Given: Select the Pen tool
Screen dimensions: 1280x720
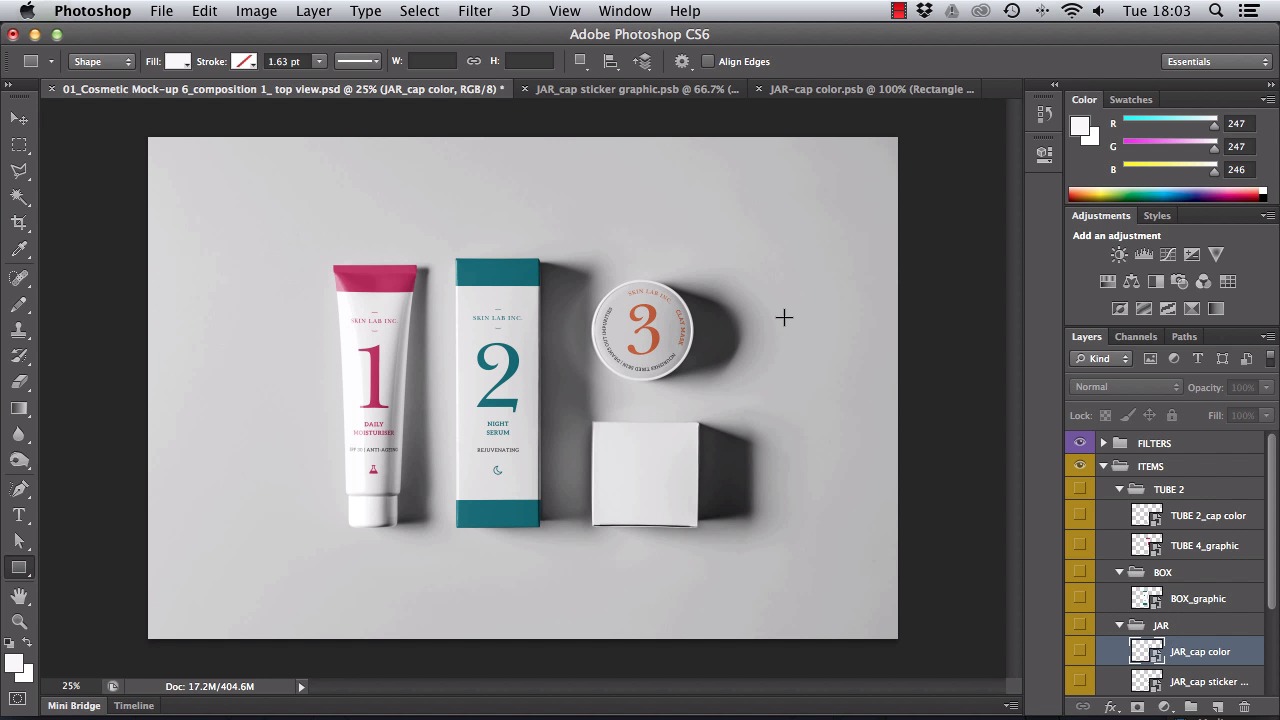Looking at the screenshot, I should coord(19,489).
